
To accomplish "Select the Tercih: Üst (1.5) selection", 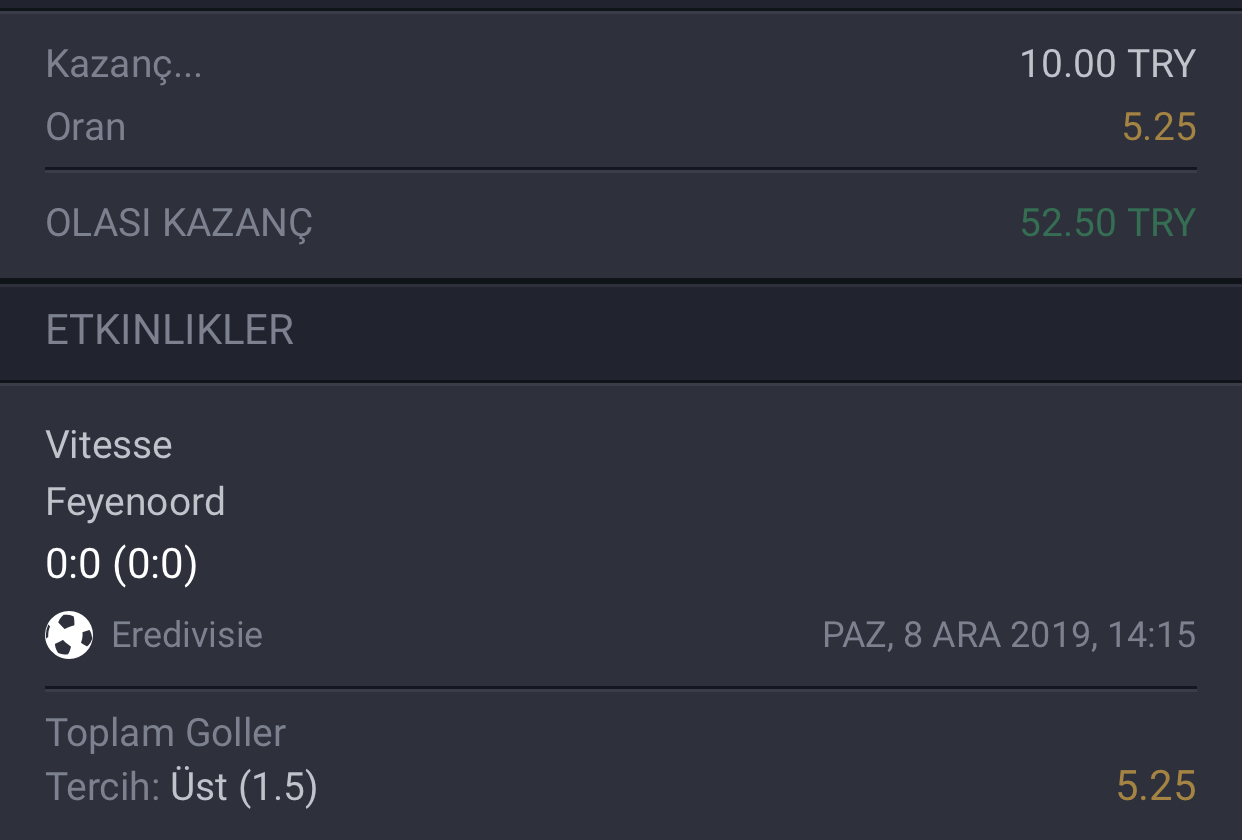I will coord(182,787).
